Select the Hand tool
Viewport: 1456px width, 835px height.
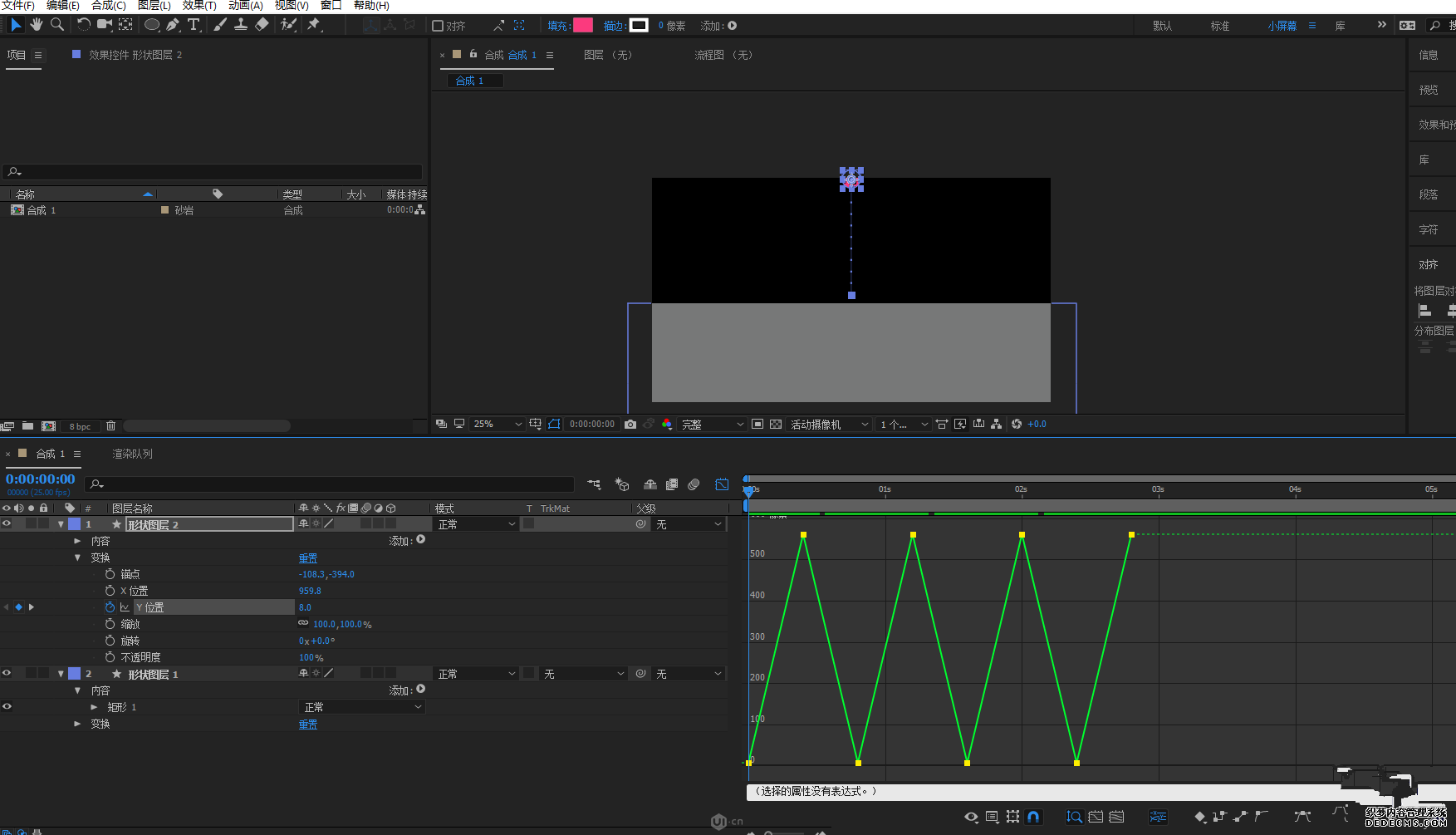click(37, 25)
